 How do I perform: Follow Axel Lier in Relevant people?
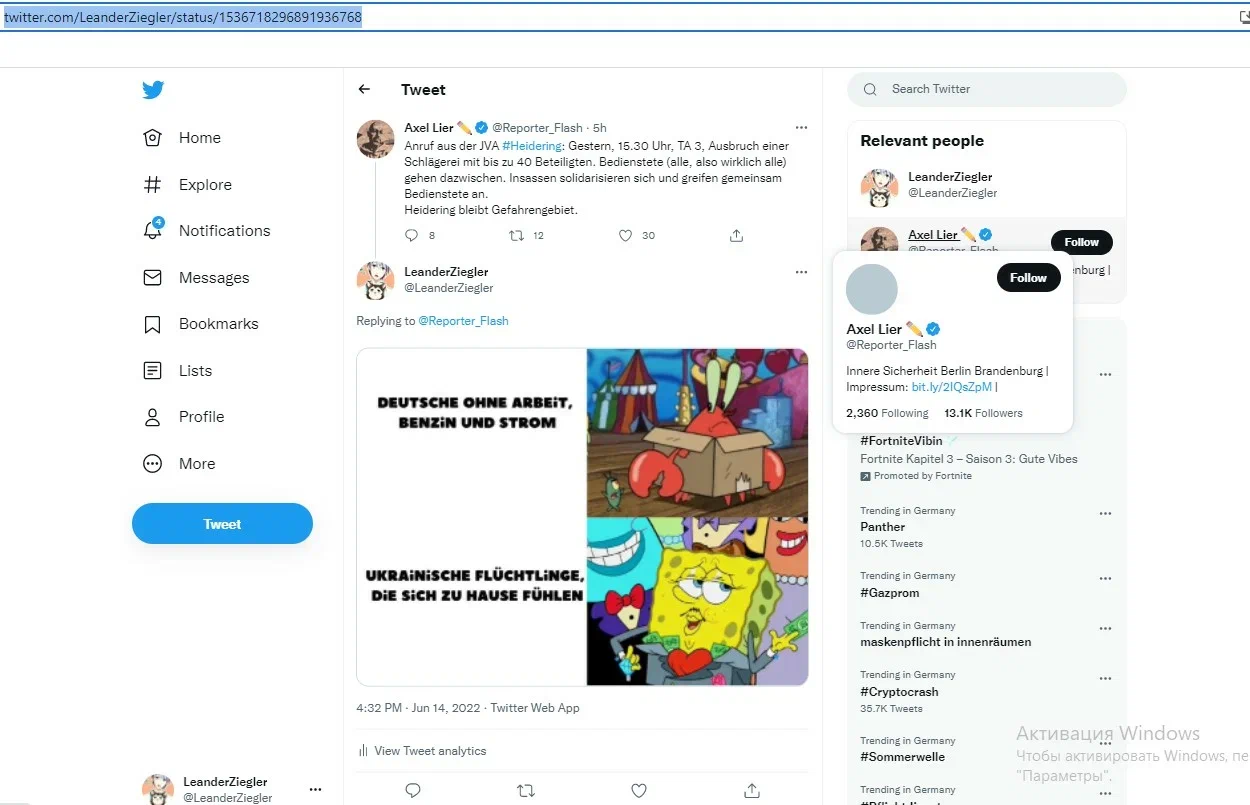(x=1081, y=242)
